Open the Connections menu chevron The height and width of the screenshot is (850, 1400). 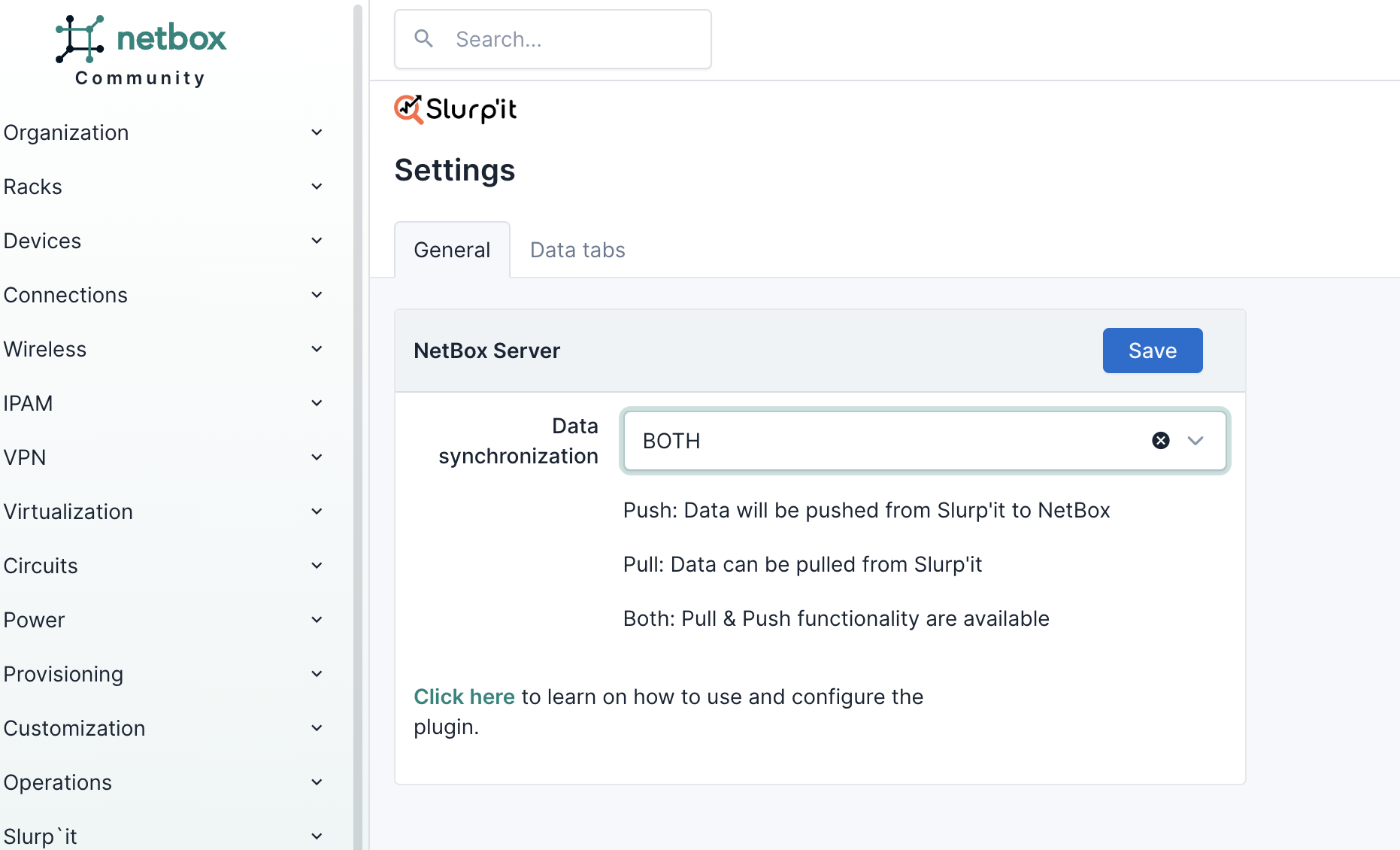317,295
